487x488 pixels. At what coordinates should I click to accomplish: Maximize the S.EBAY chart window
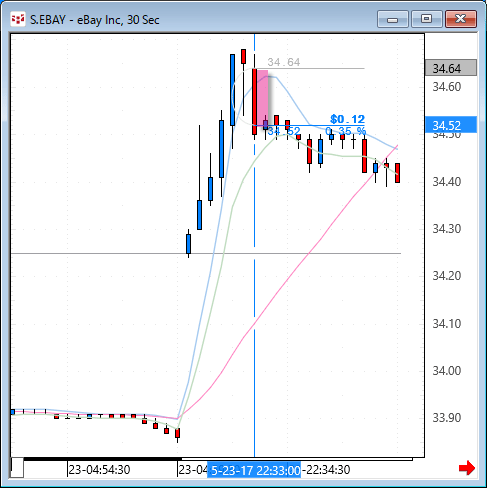pos(426,19)
